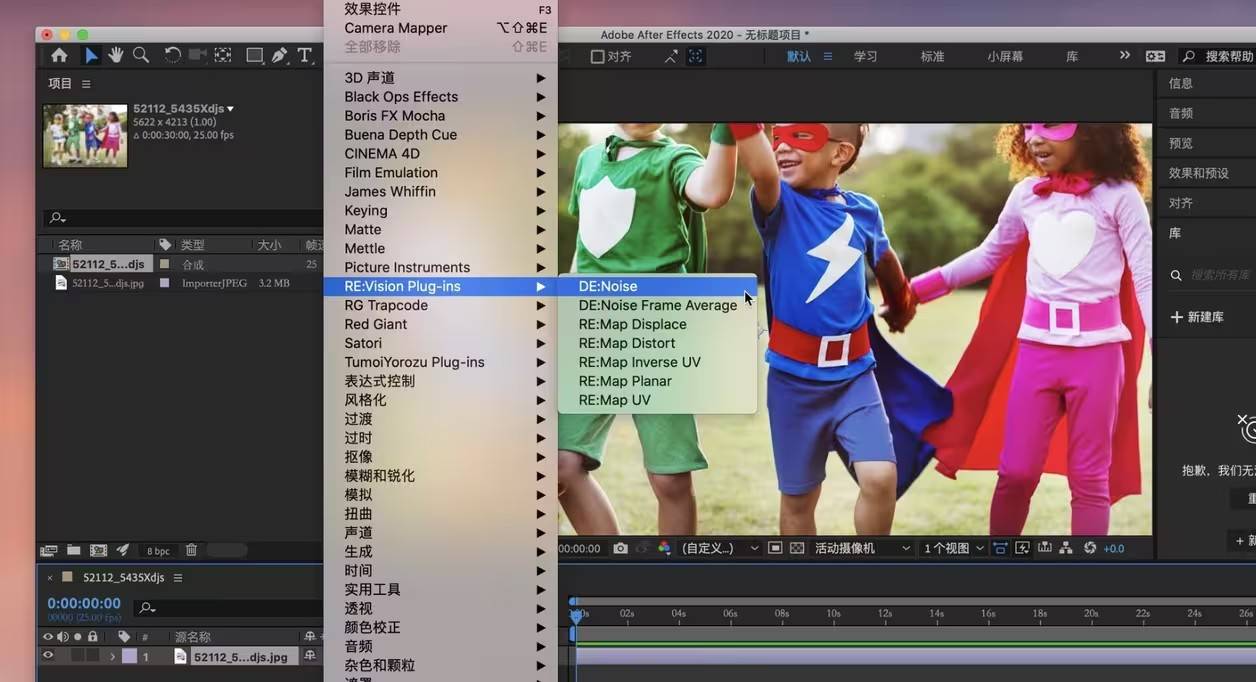Screen dimensions: 1256x682
Task: Select the Pen tool
Action: click(x=280, y=56)
